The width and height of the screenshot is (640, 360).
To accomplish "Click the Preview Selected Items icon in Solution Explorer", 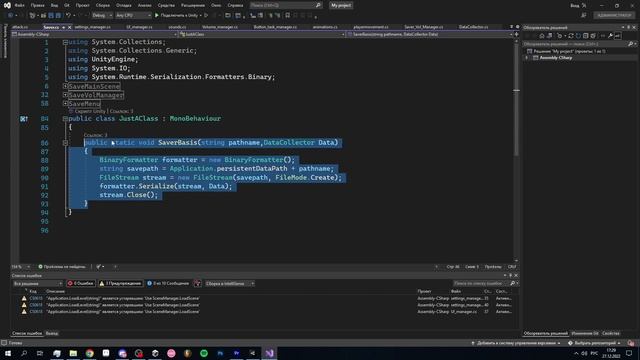I will (x=618, y=36).
